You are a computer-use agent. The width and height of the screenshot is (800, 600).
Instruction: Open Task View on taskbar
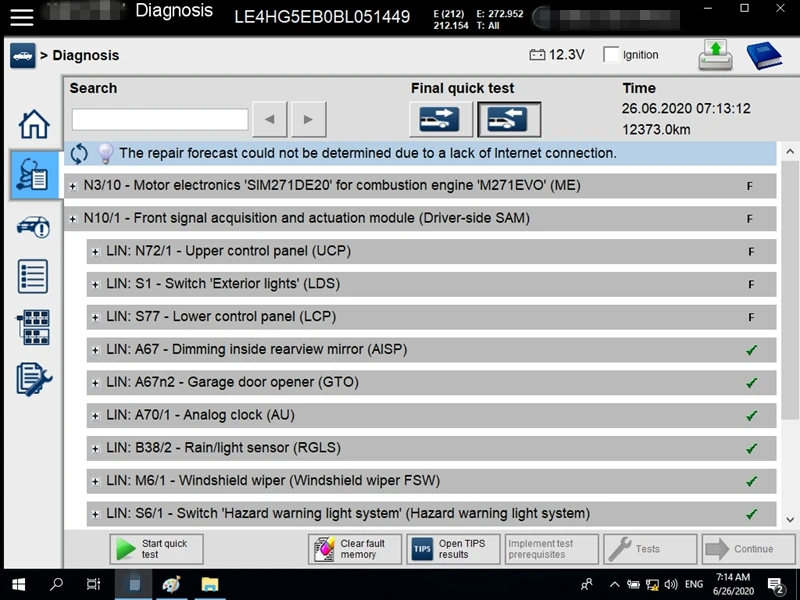[x=93, y=585]
